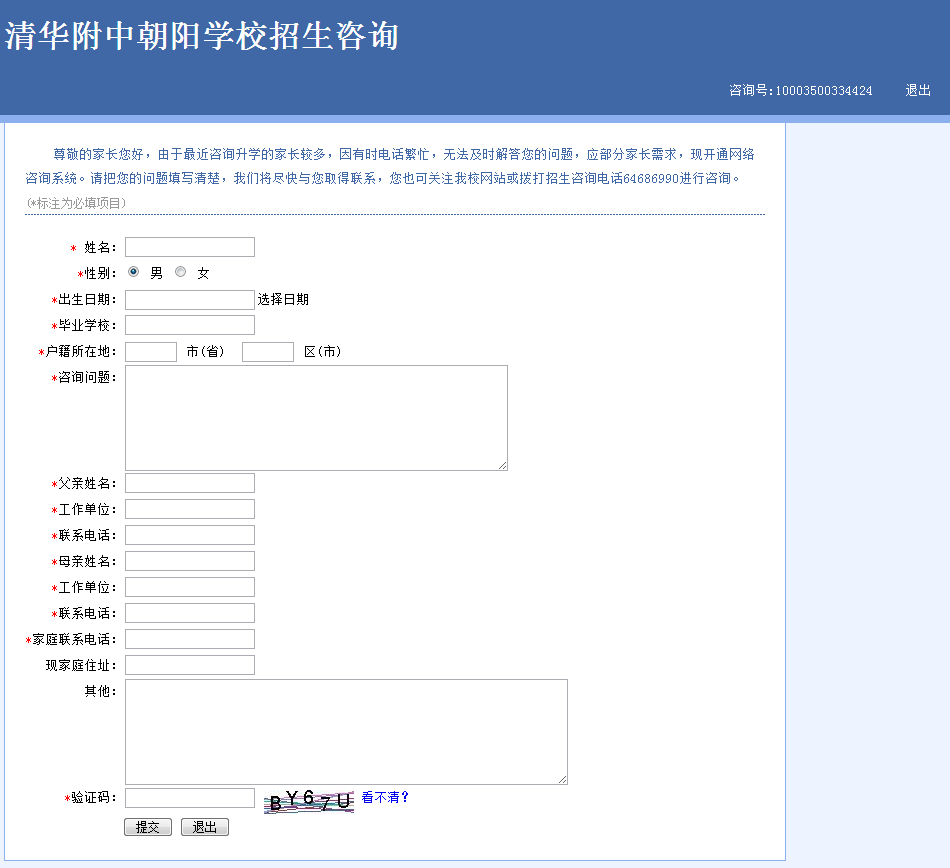950x868 pixels.
Task: Click the resize grip of 其他 textarea
Action: point(563,780)
